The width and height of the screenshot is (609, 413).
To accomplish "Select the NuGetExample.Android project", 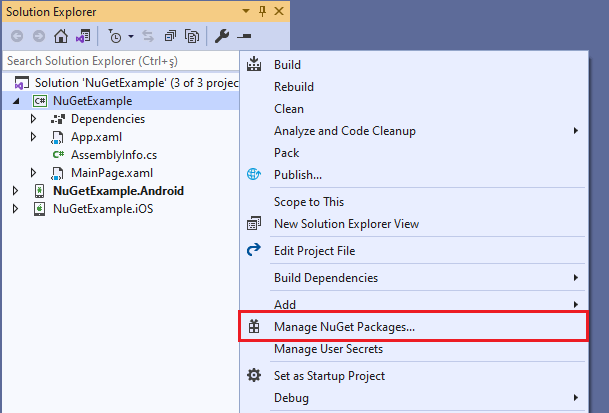I will (118, 191).
